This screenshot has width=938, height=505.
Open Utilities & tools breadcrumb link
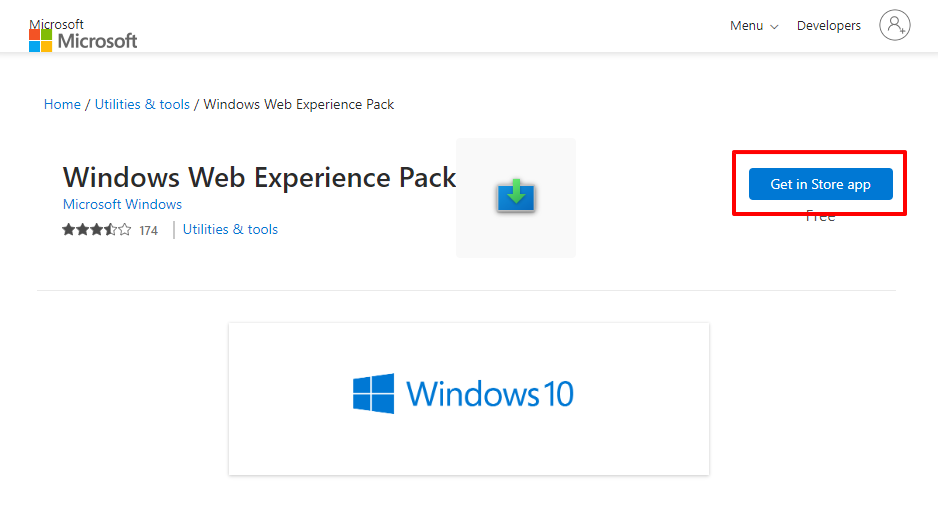142,104
